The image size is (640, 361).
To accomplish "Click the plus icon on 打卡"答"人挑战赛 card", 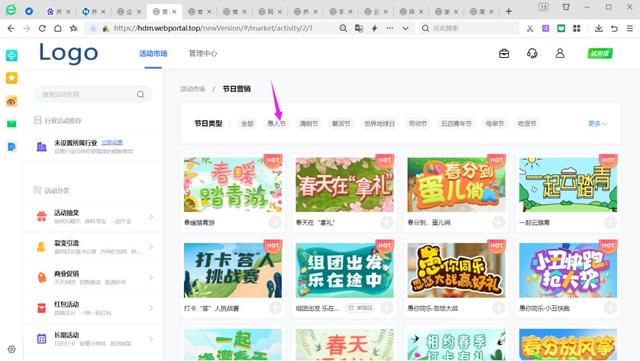I will click(275, 308).
